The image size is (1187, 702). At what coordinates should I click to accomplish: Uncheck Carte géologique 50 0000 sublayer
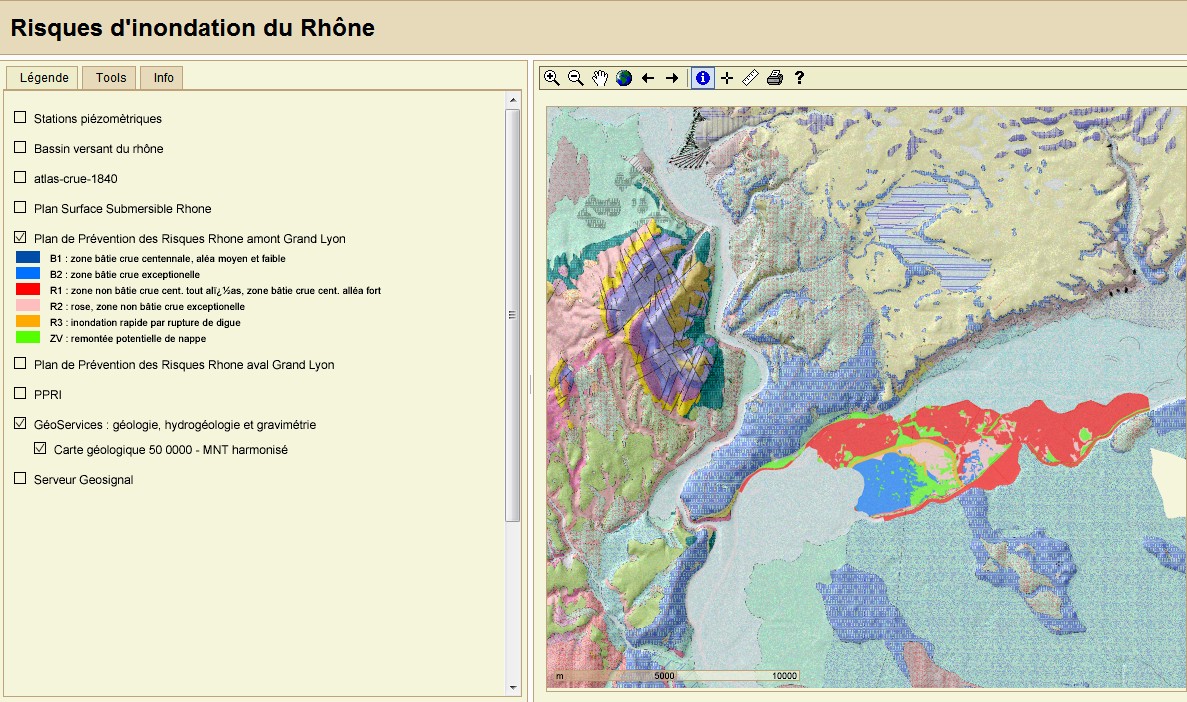[x=40, y=449]
